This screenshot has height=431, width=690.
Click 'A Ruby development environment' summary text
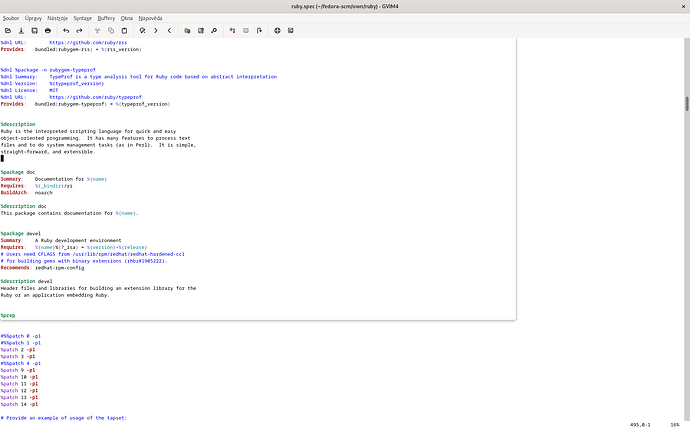click(x=78, y=240)
